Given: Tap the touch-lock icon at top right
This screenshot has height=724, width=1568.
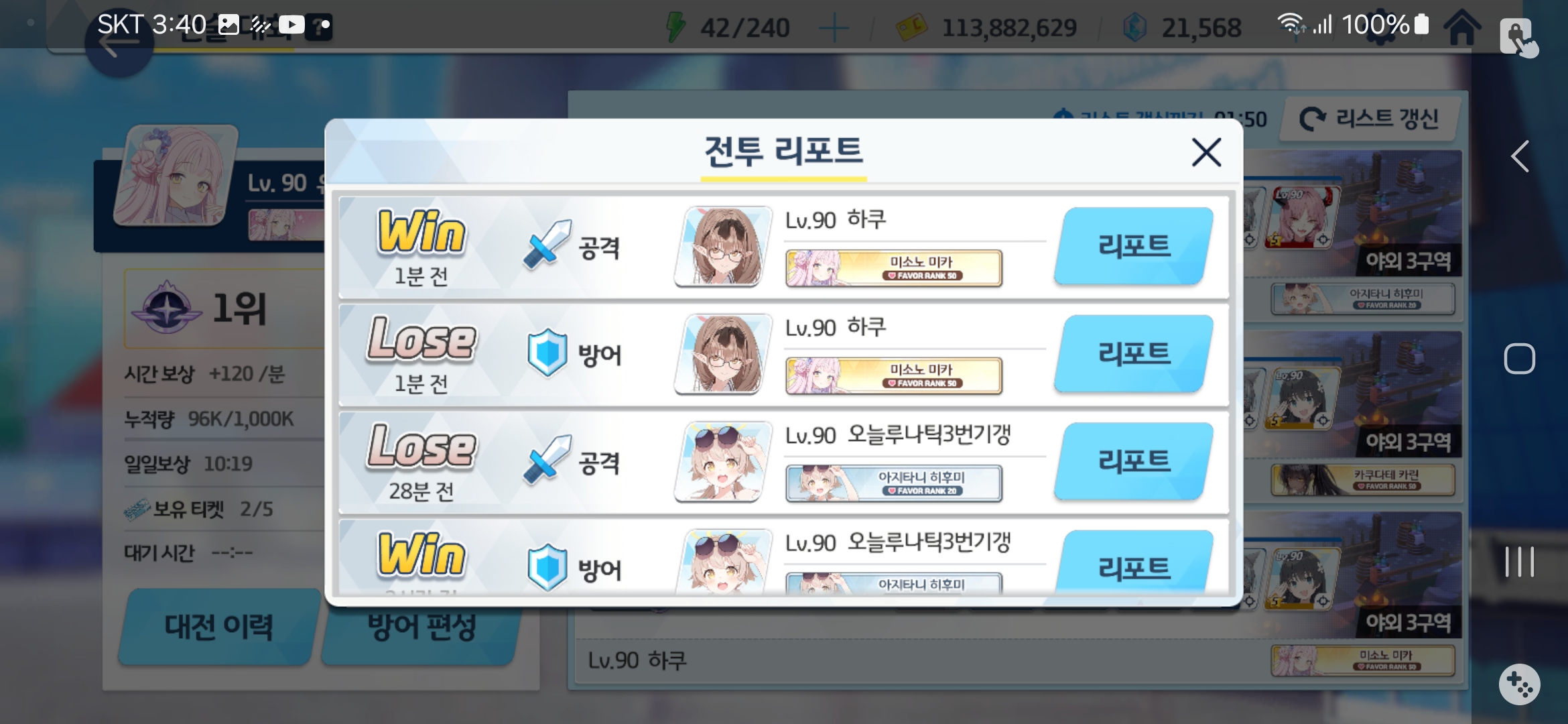Looking at the screenshot, I should (1518, 37).
